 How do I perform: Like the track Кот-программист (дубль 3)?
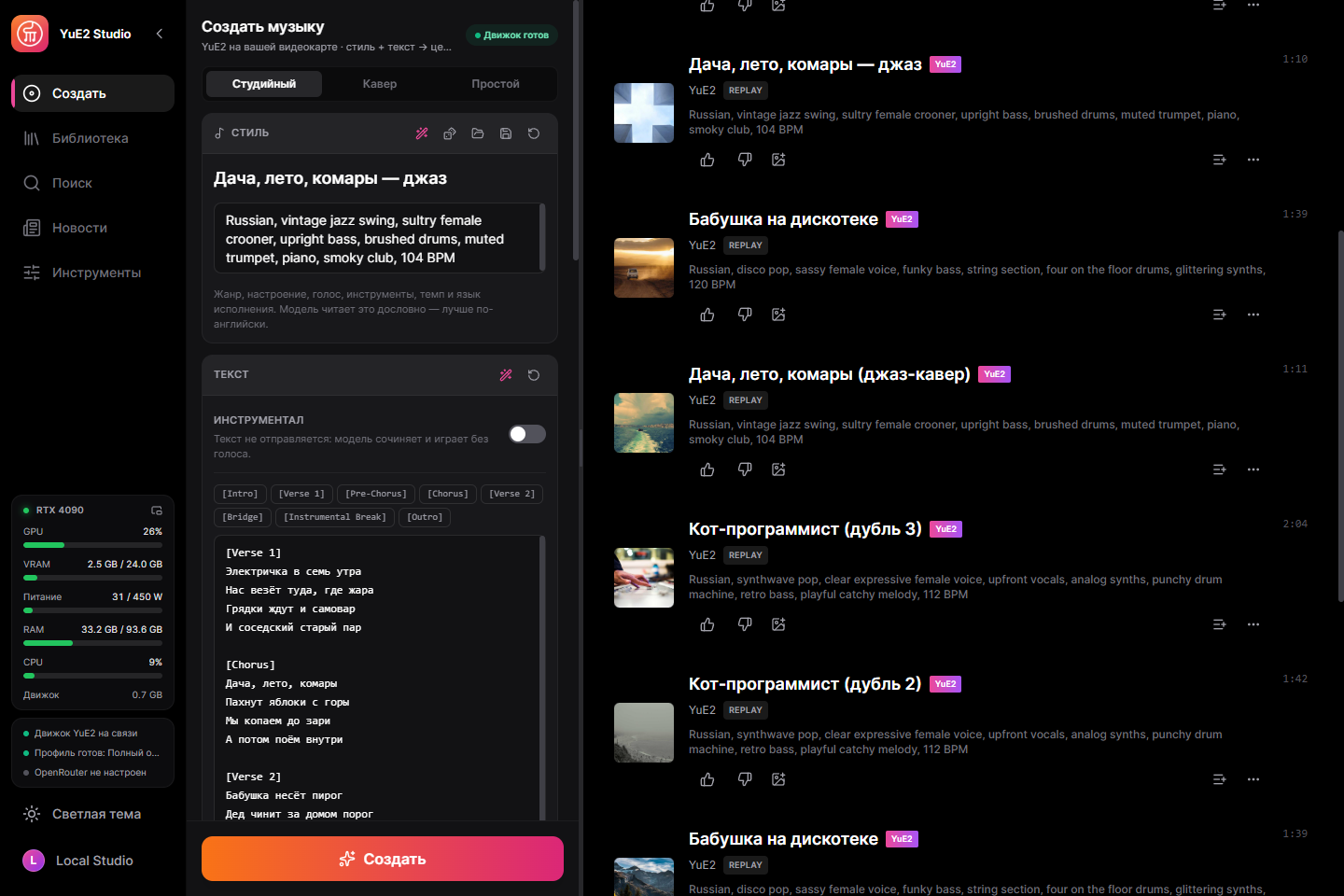[x=707, y=624]
